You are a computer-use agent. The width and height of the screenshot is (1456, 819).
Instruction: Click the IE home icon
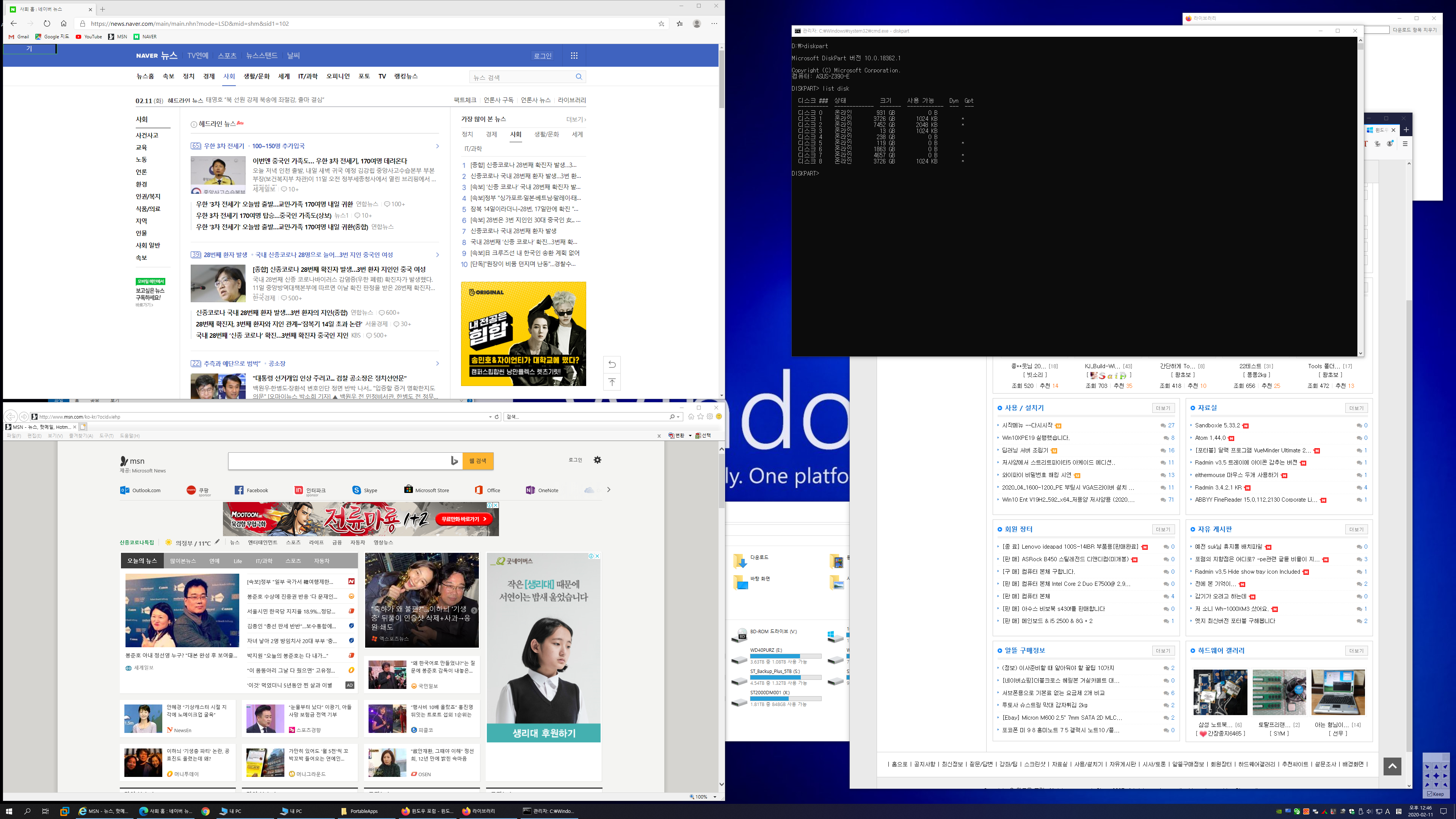click(691, 417)
